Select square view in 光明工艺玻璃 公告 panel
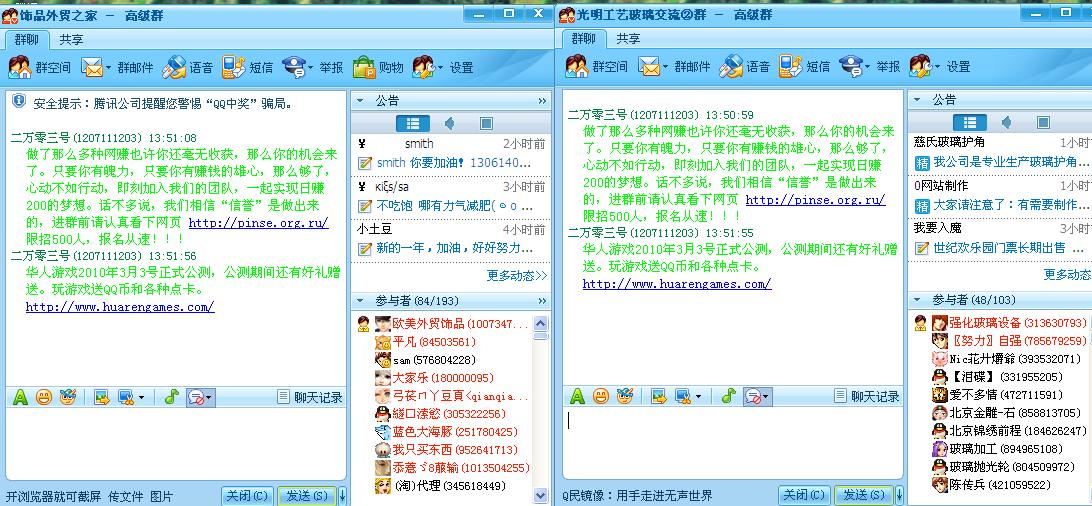1092x506 pixels. [x=1043, y=123]
